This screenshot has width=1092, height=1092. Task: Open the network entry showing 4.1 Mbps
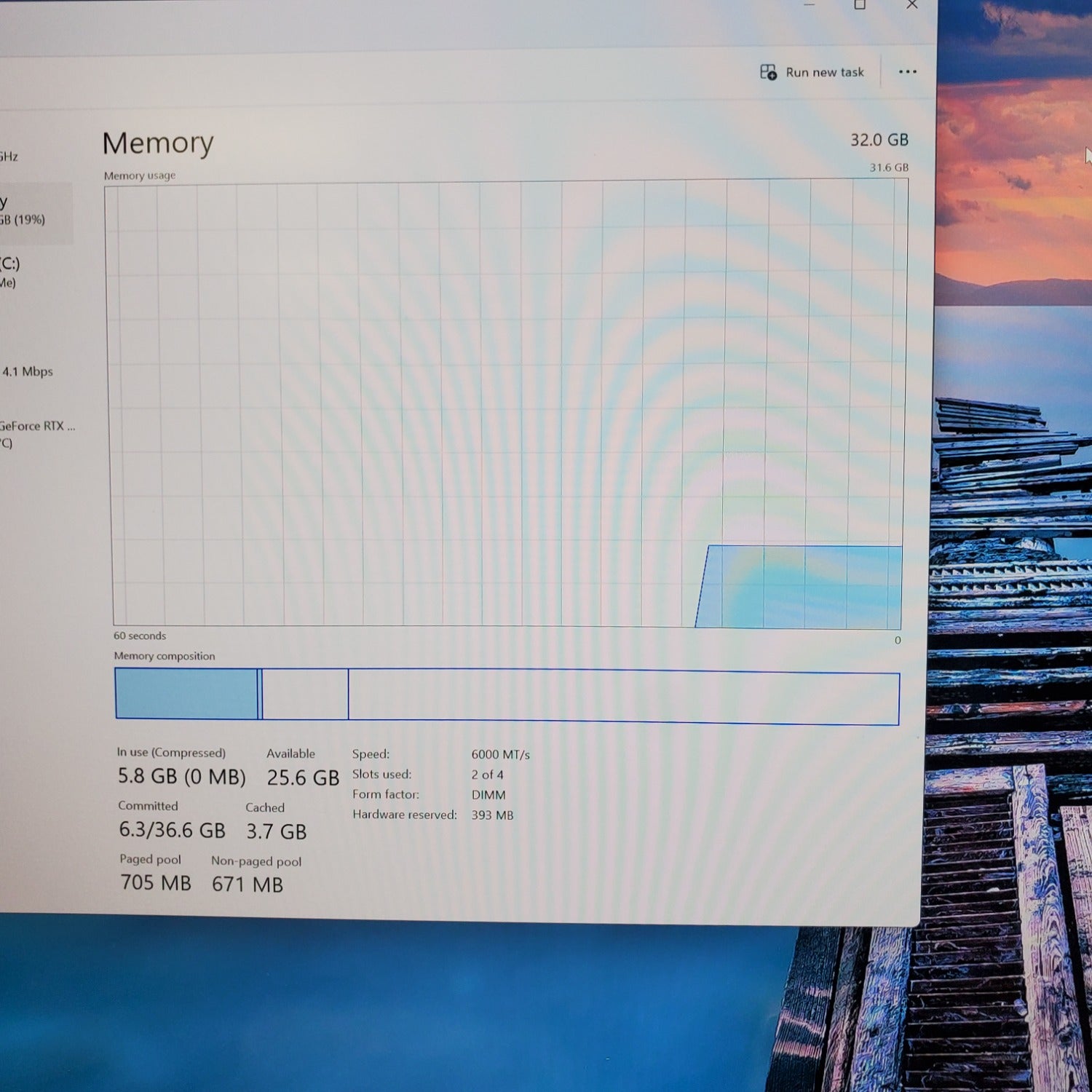[x=28, y=371]
